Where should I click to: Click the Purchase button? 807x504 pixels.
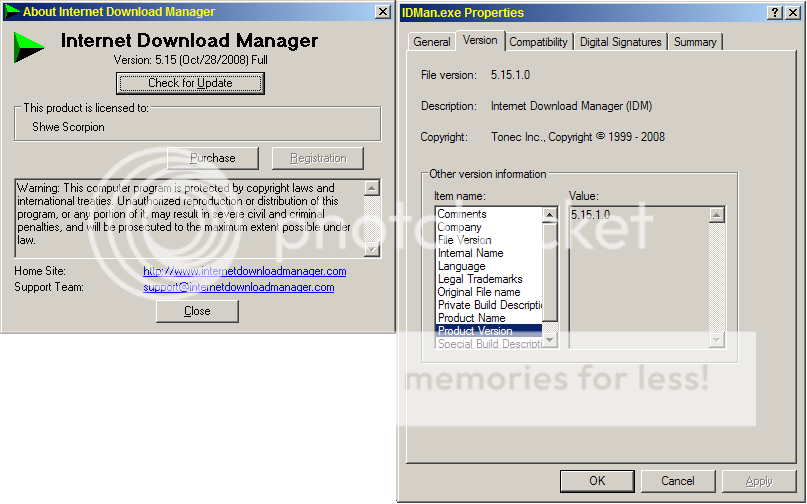(212, 158)
